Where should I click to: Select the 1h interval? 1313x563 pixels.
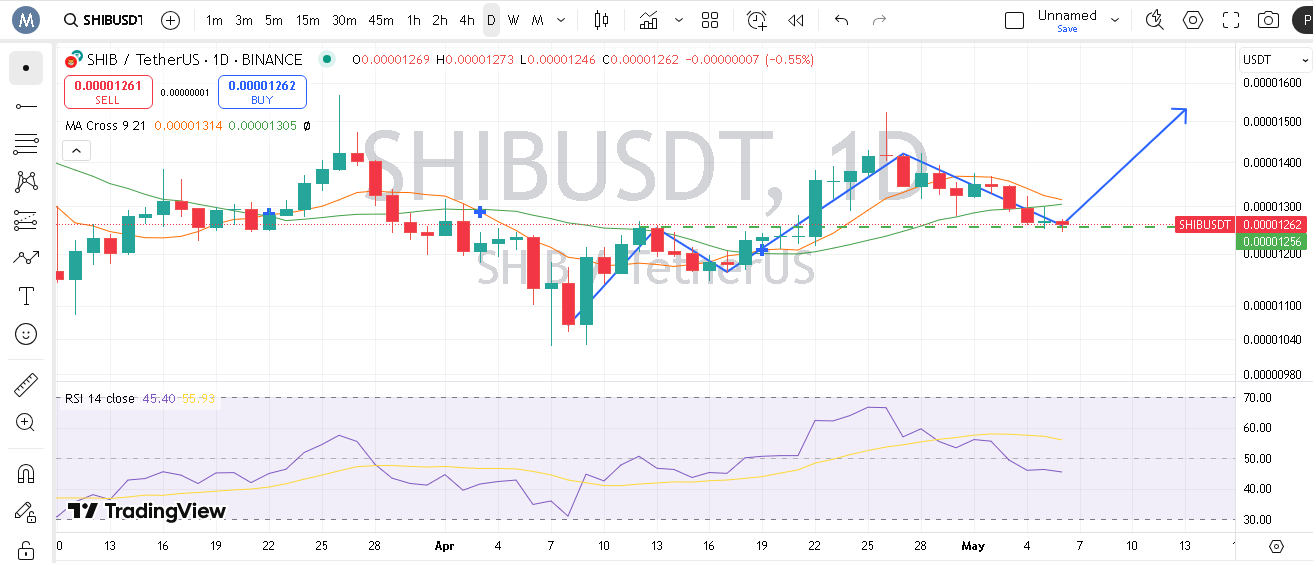click(414, 20)
